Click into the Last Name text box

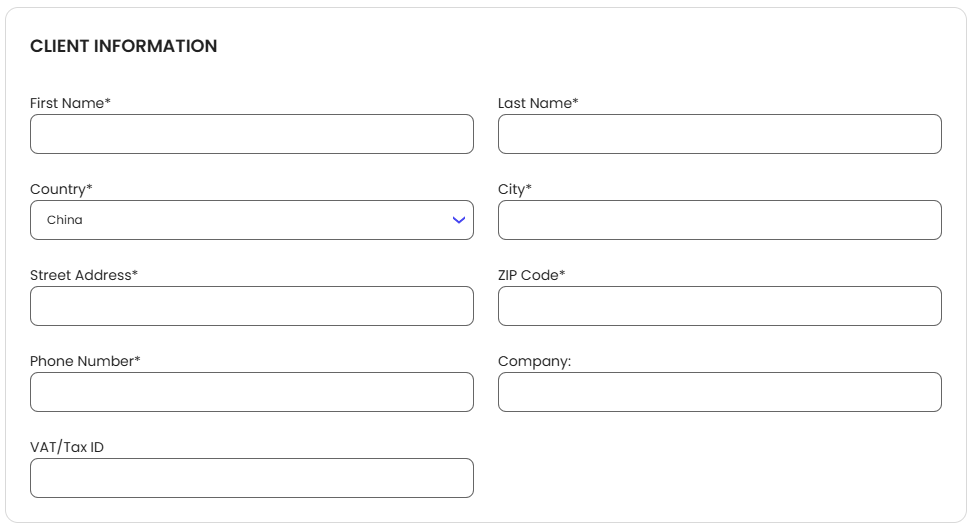click(720, 134)
